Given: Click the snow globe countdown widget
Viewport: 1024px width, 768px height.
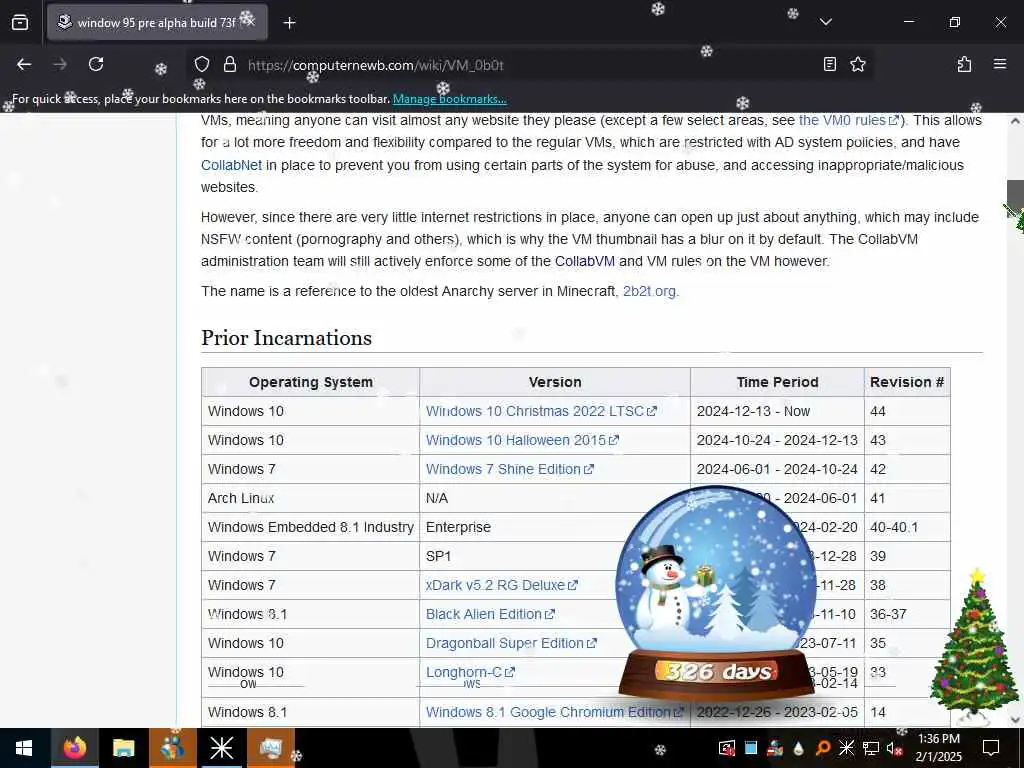Looking at the screenshot, I should pyautogui.click(x=717, y=593).
